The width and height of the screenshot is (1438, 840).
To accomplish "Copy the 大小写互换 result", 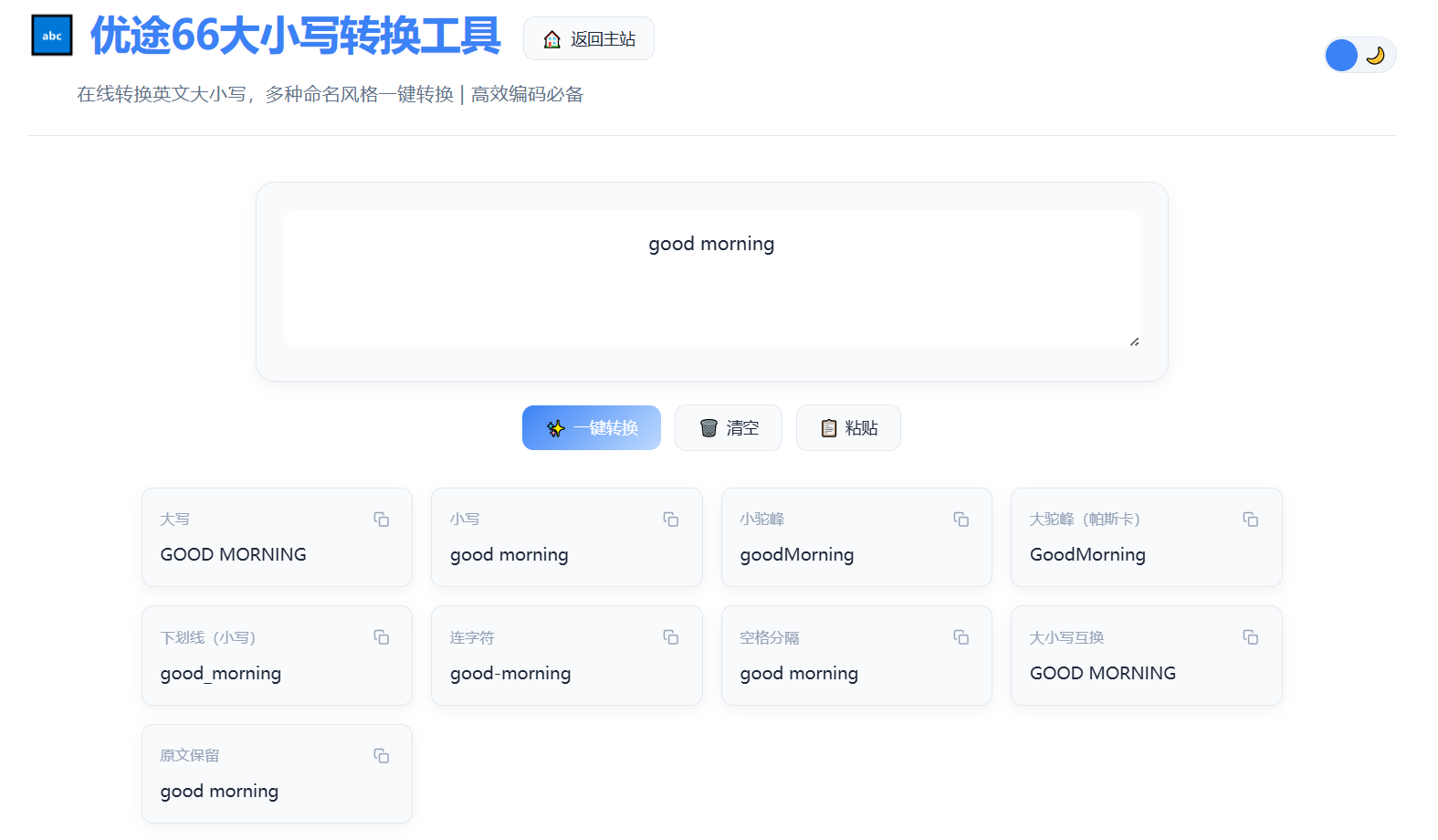I will click(x=1251, y=637).
